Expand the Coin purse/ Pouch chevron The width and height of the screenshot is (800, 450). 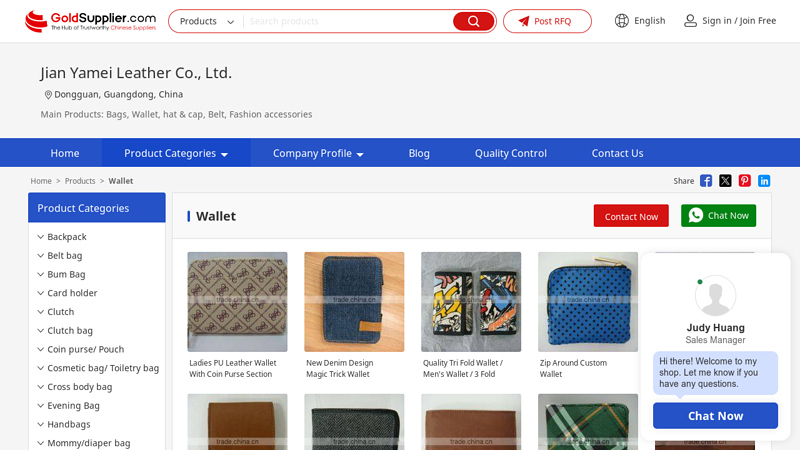(x=41, y=349)
